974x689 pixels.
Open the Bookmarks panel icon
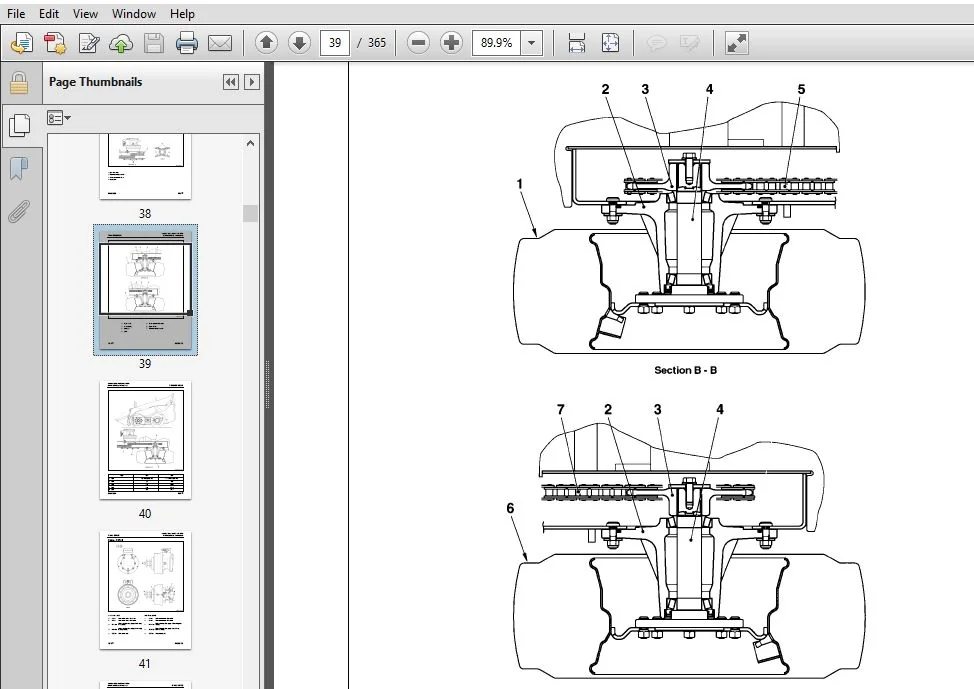coord(19,168)
